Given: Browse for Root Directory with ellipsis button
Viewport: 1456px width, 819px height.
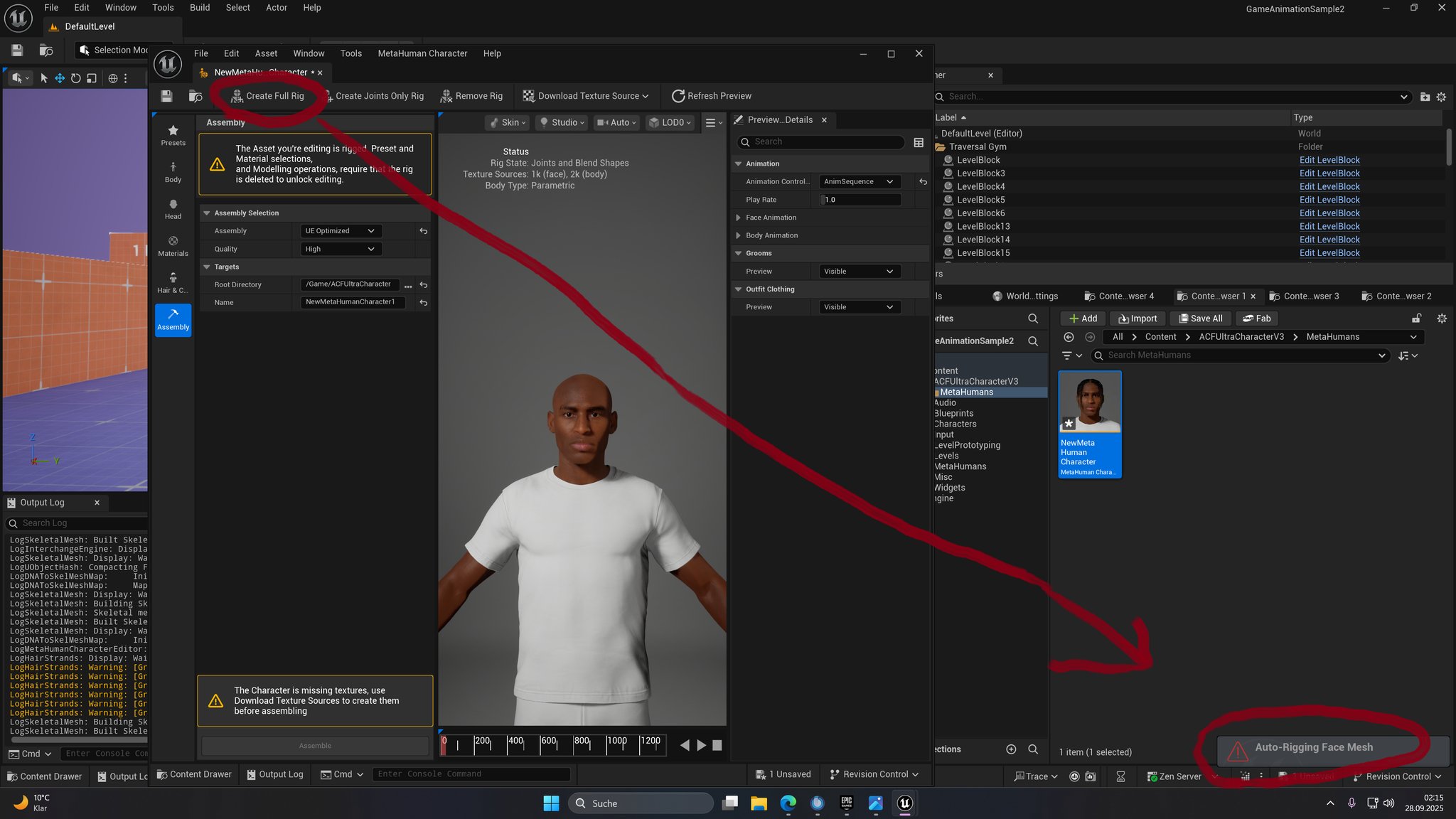Looking at the screenshot, I should 408,285.
